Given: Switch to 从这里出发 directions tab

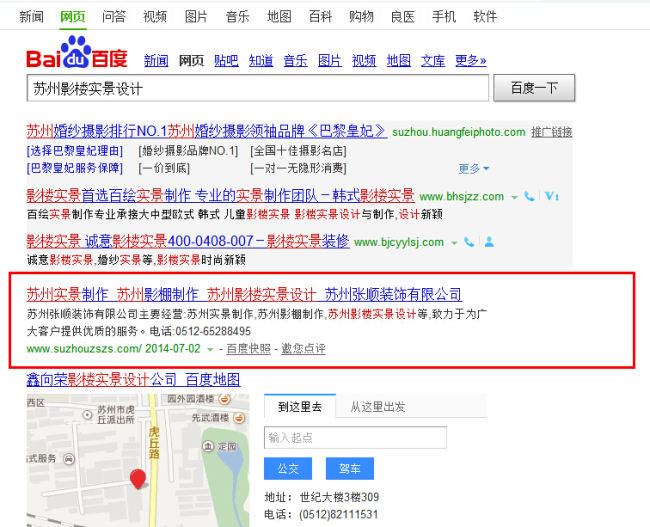Looking at the screenshot, I should pos(378,406).
